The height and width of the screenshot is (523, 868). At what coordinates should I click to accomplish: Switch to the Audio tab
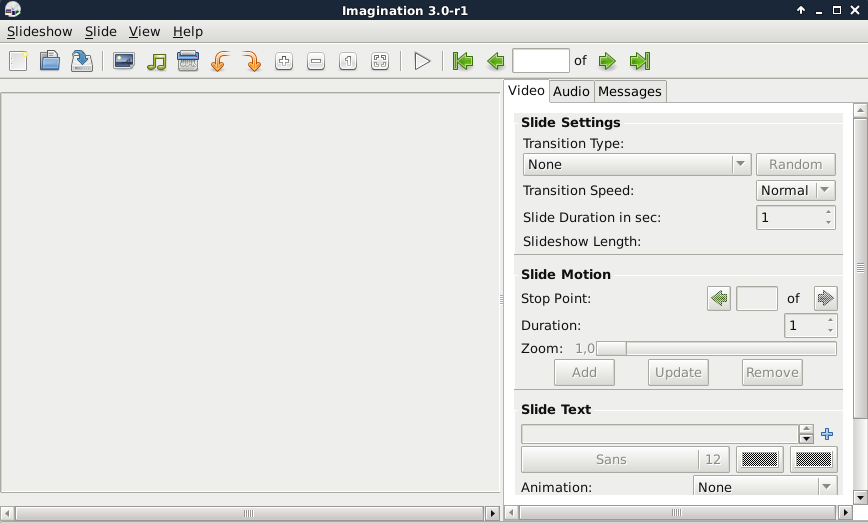571,91
